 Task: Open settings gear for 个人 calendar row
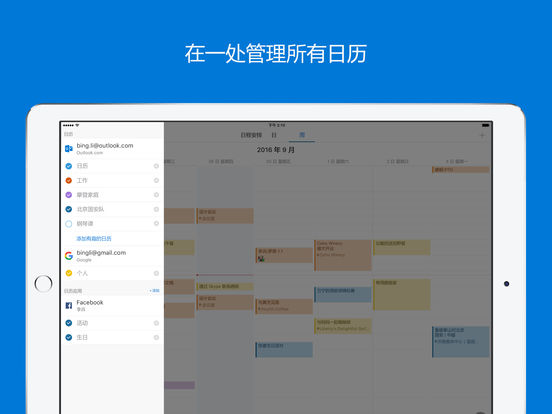click(x=156, y=273)
